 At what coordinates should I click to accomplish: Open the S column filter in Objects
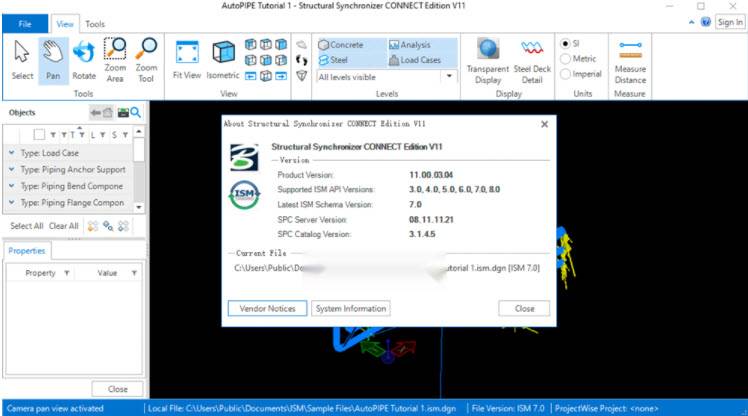[x=125, y=135]
